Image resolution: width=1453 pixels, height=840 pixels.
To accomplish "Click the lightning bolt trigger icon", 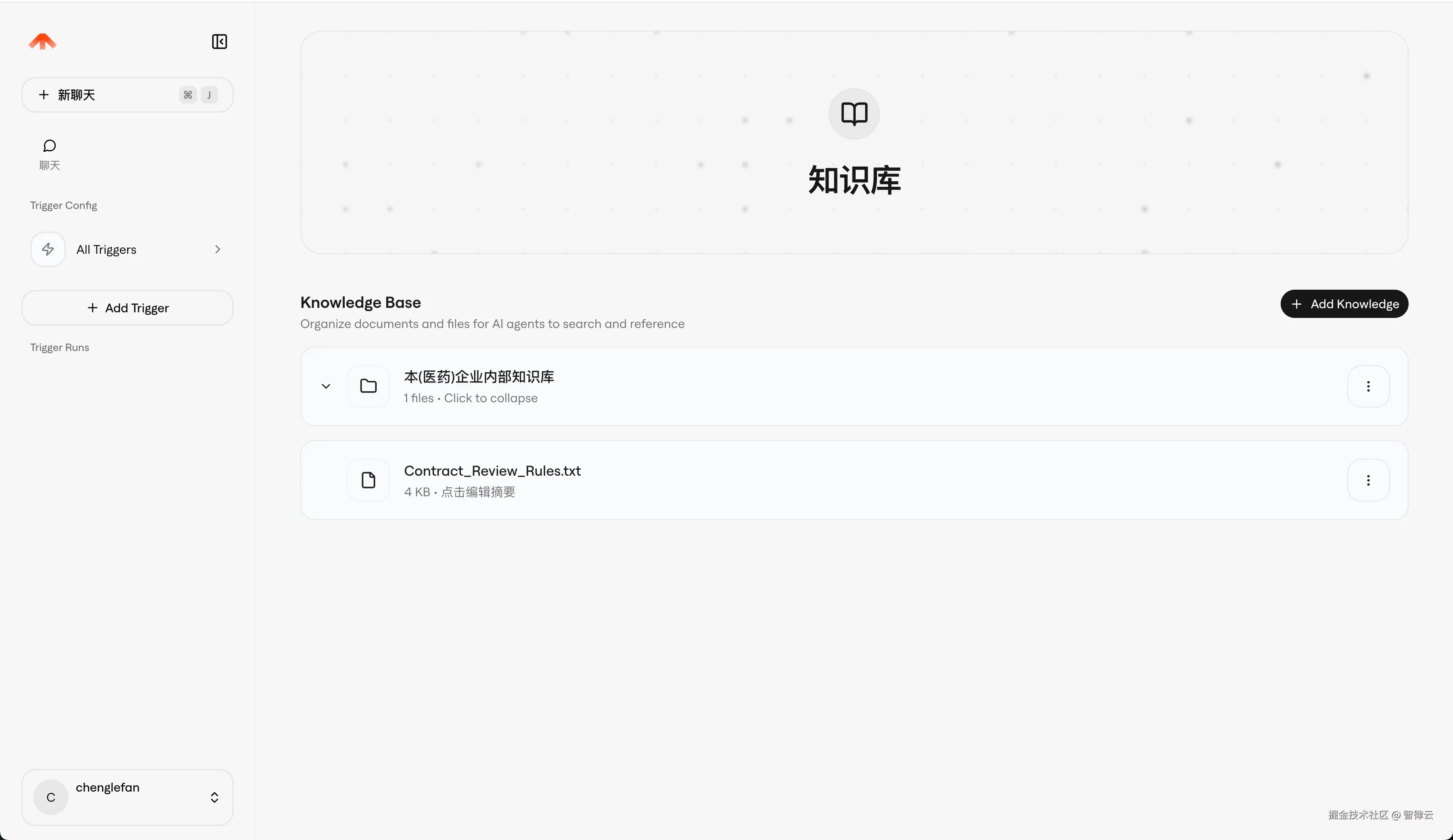I will tap(48, 249).
